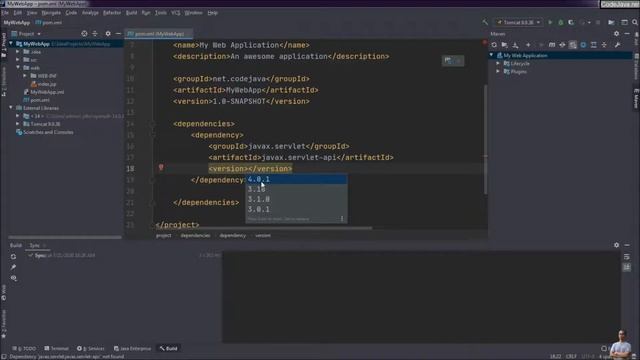Viewport: 640px width, 360px height.
Task: Collapse all nodes in the Maven tool window
Action: point(604,45)
